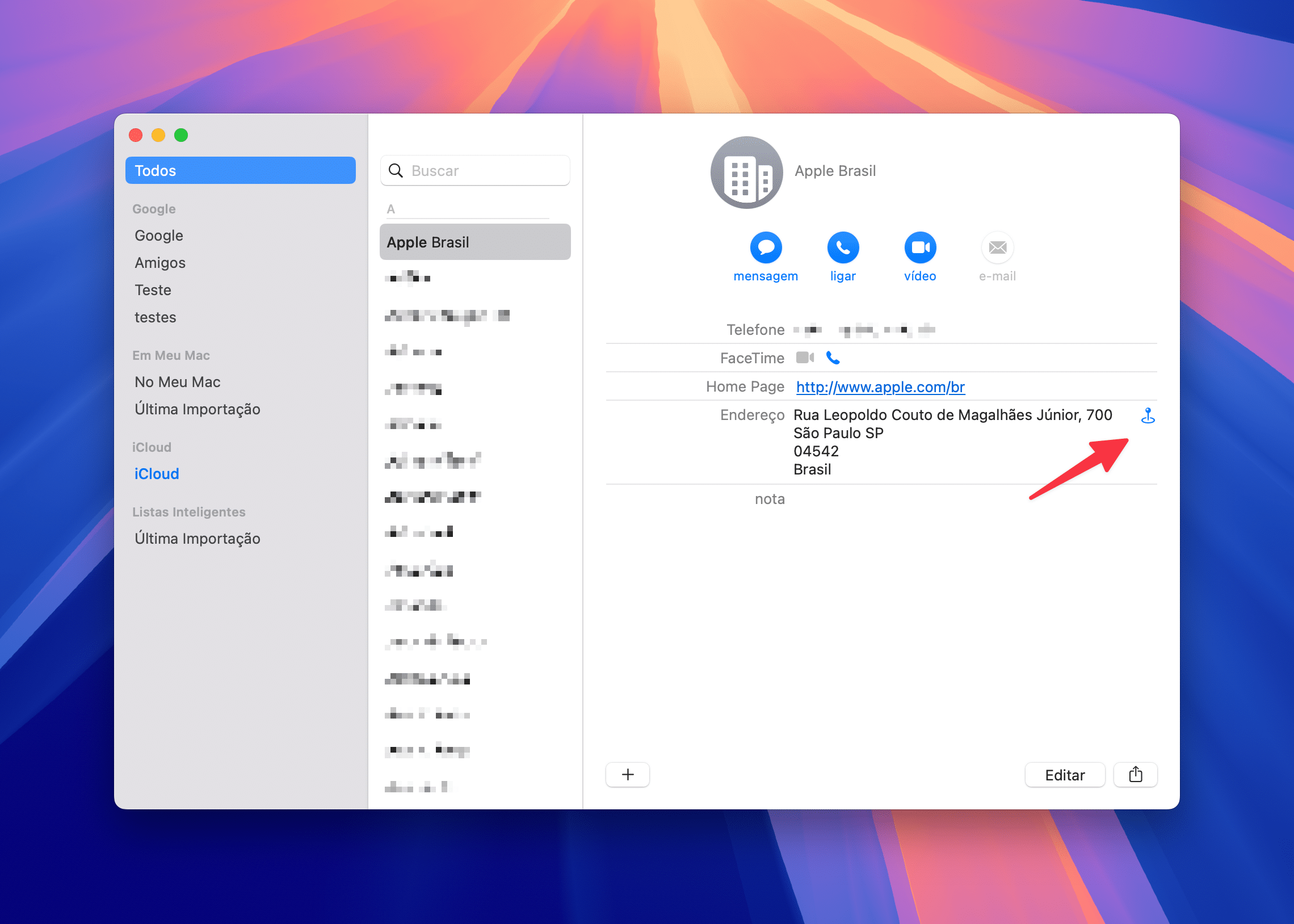Click the Apple Brasil name heading

pyautogui.click(x=835, y=171)
